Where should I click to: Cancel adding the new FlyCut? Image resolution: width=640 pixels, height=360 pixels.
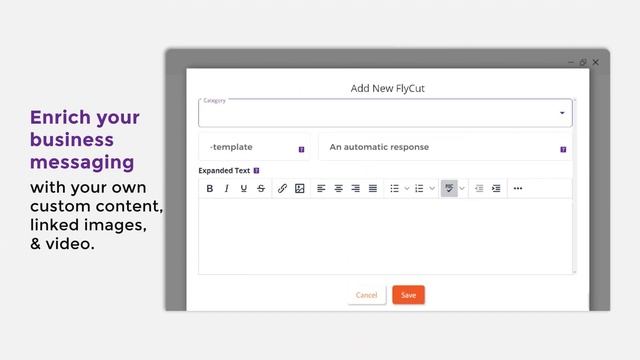click(x=367, y=295)
